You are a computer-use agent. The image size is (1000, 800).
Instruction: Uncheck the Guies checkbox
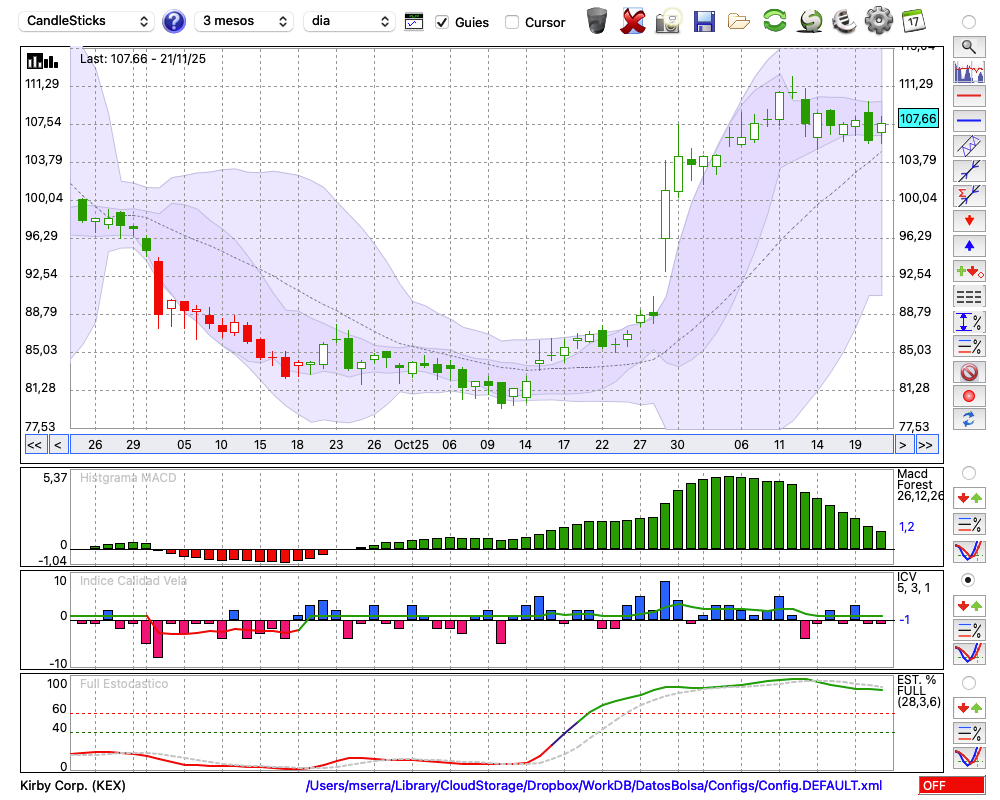[x=442, y=22]
